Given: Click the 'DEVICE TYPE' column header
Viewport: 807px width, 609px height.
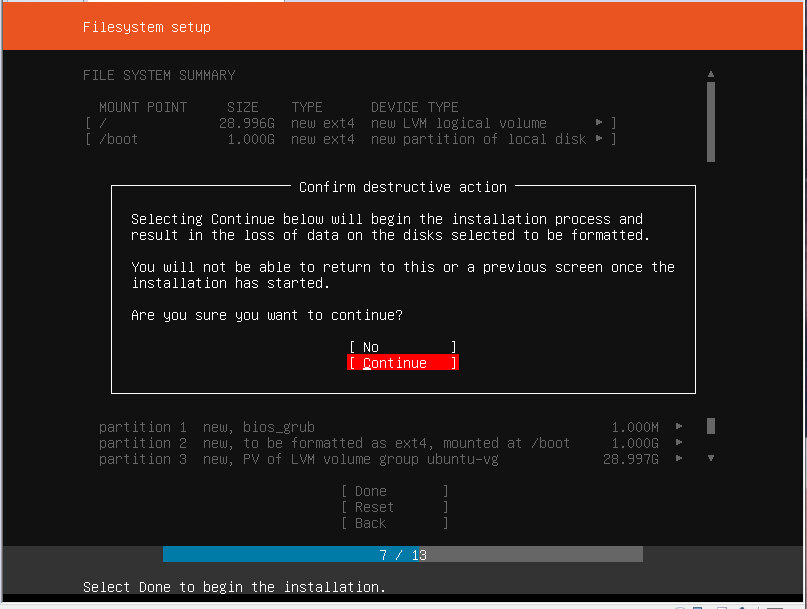Looking at the screenshot, I should click(x=414, y=107).
